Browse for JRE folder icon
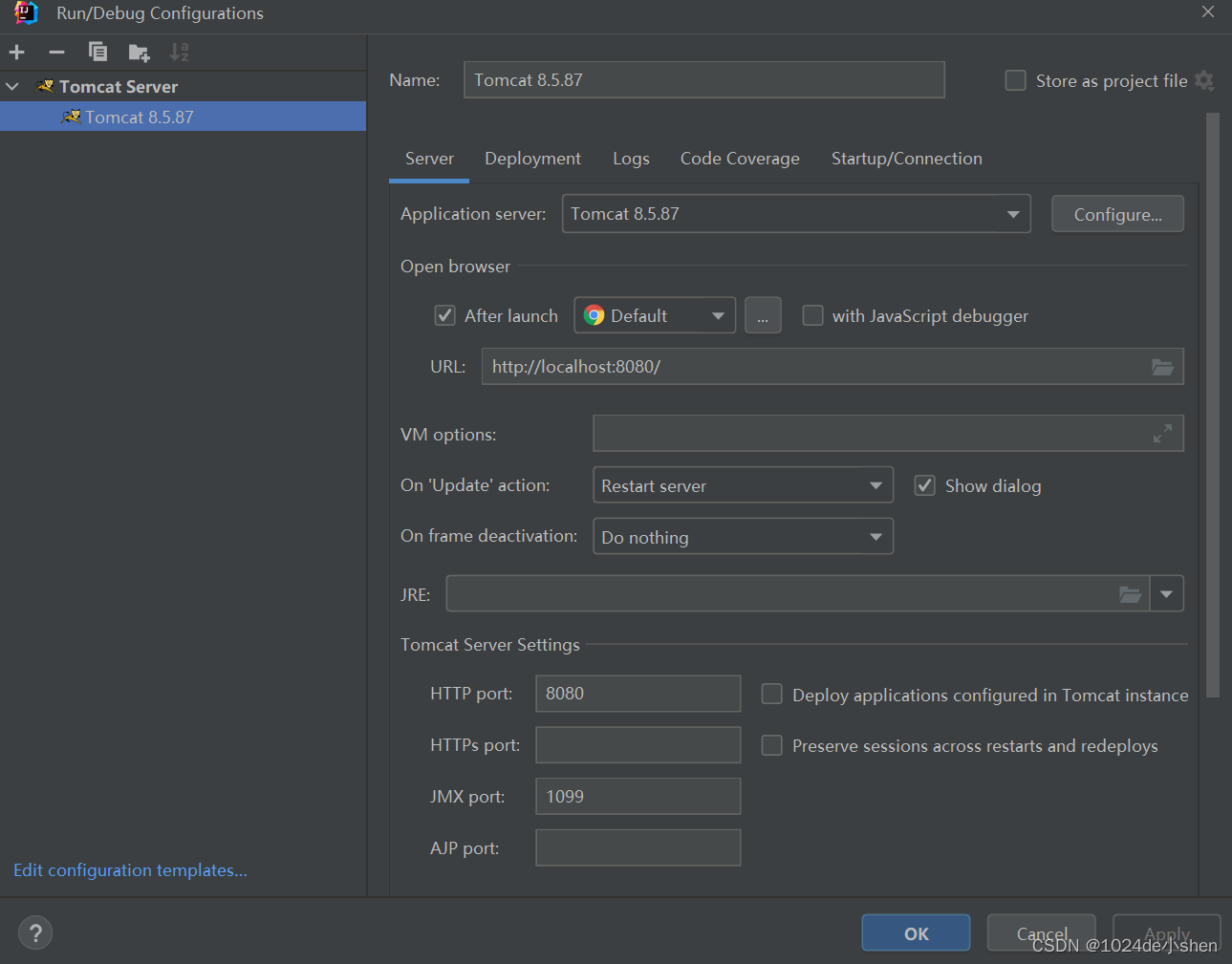This screenshot has width=1232, height=964. pos(1130,594)
